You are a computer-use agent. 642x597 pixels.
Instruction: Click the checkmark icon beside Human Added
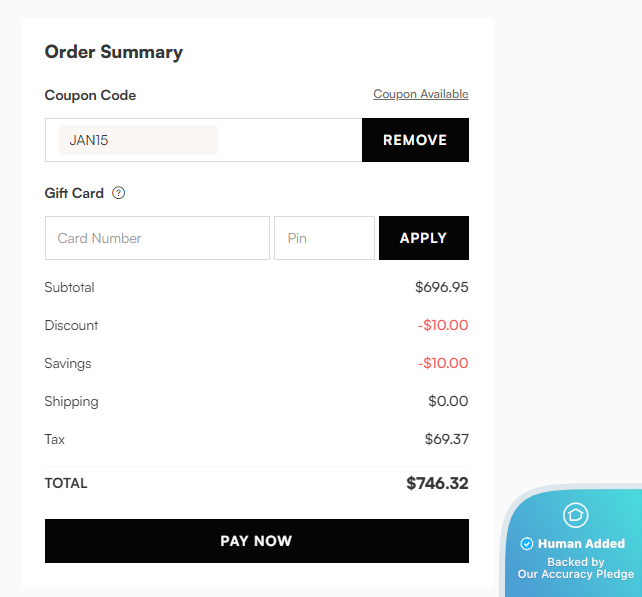[527, 544]
